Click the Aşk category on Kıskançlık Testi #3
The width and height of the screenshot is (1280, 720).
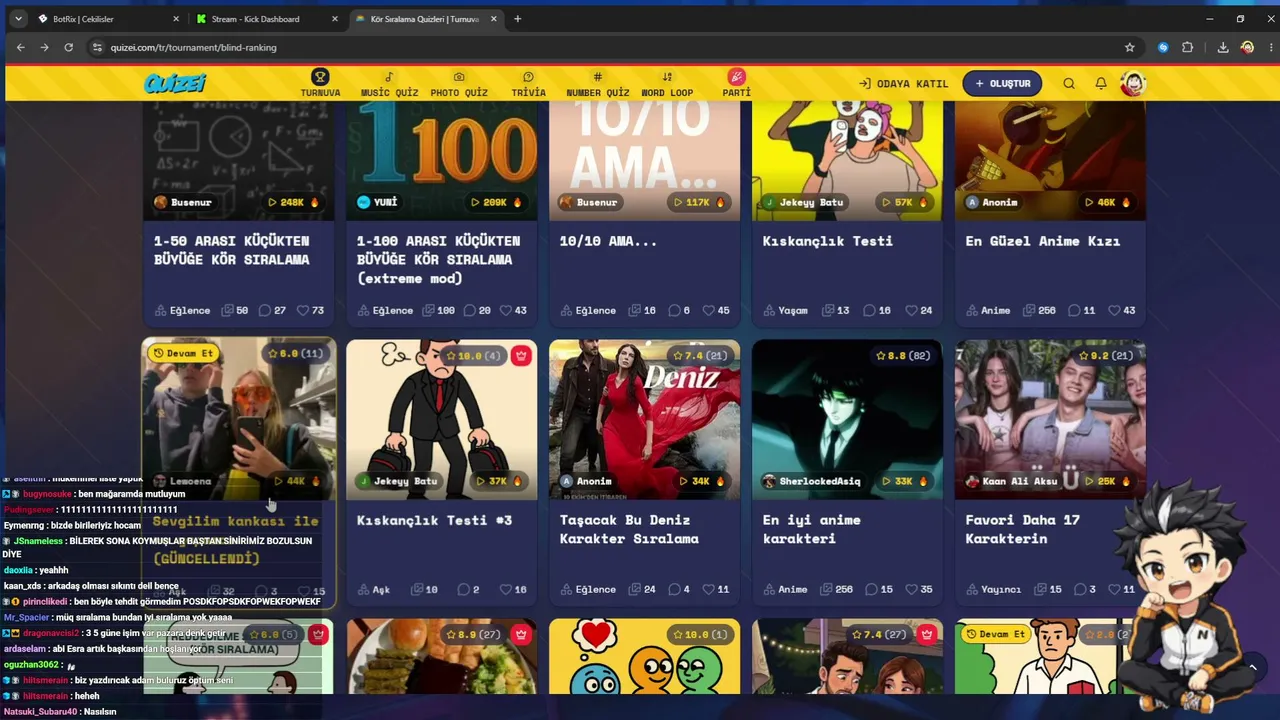373,589
